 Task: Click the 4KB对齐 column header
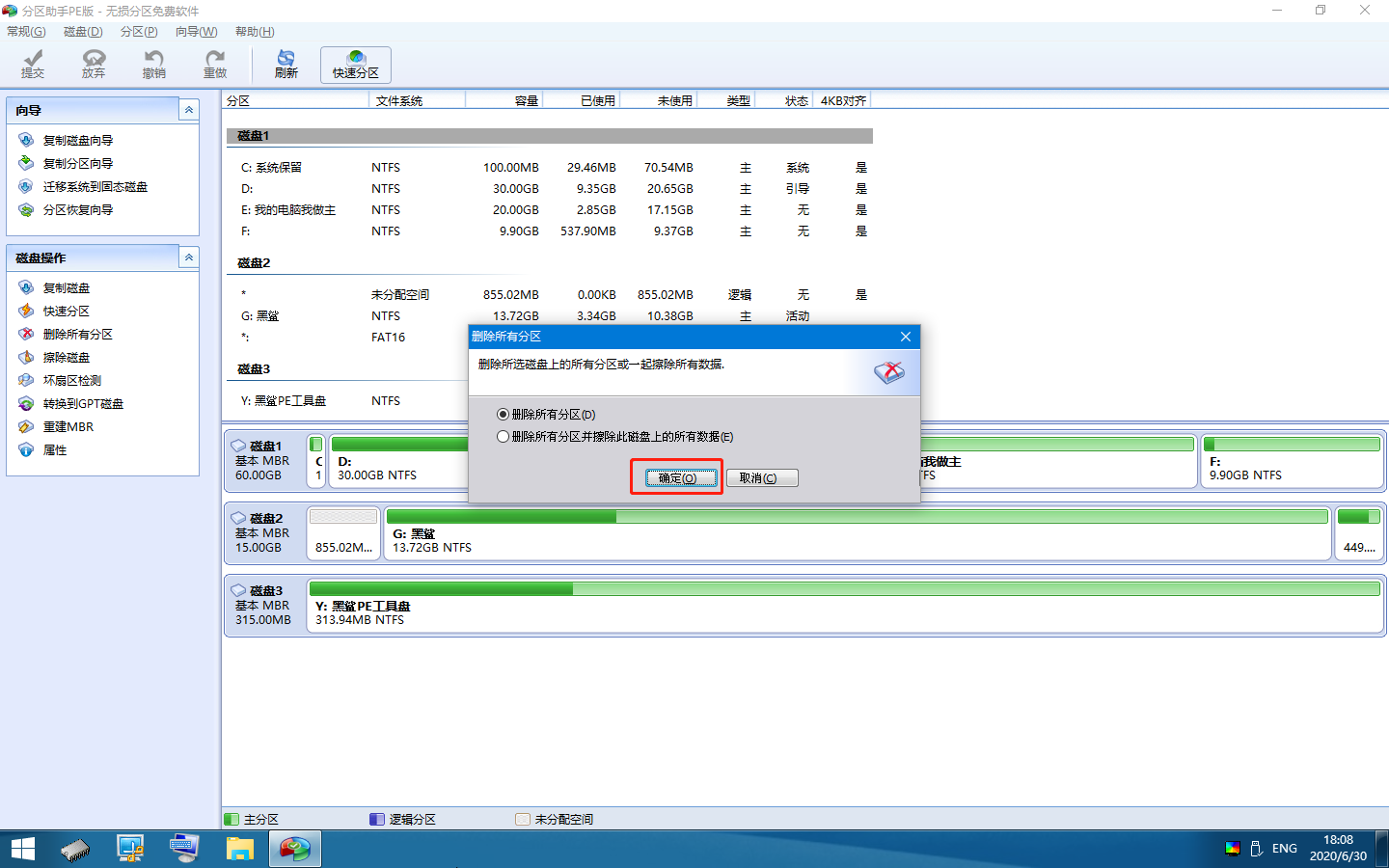tap(842, 100)
